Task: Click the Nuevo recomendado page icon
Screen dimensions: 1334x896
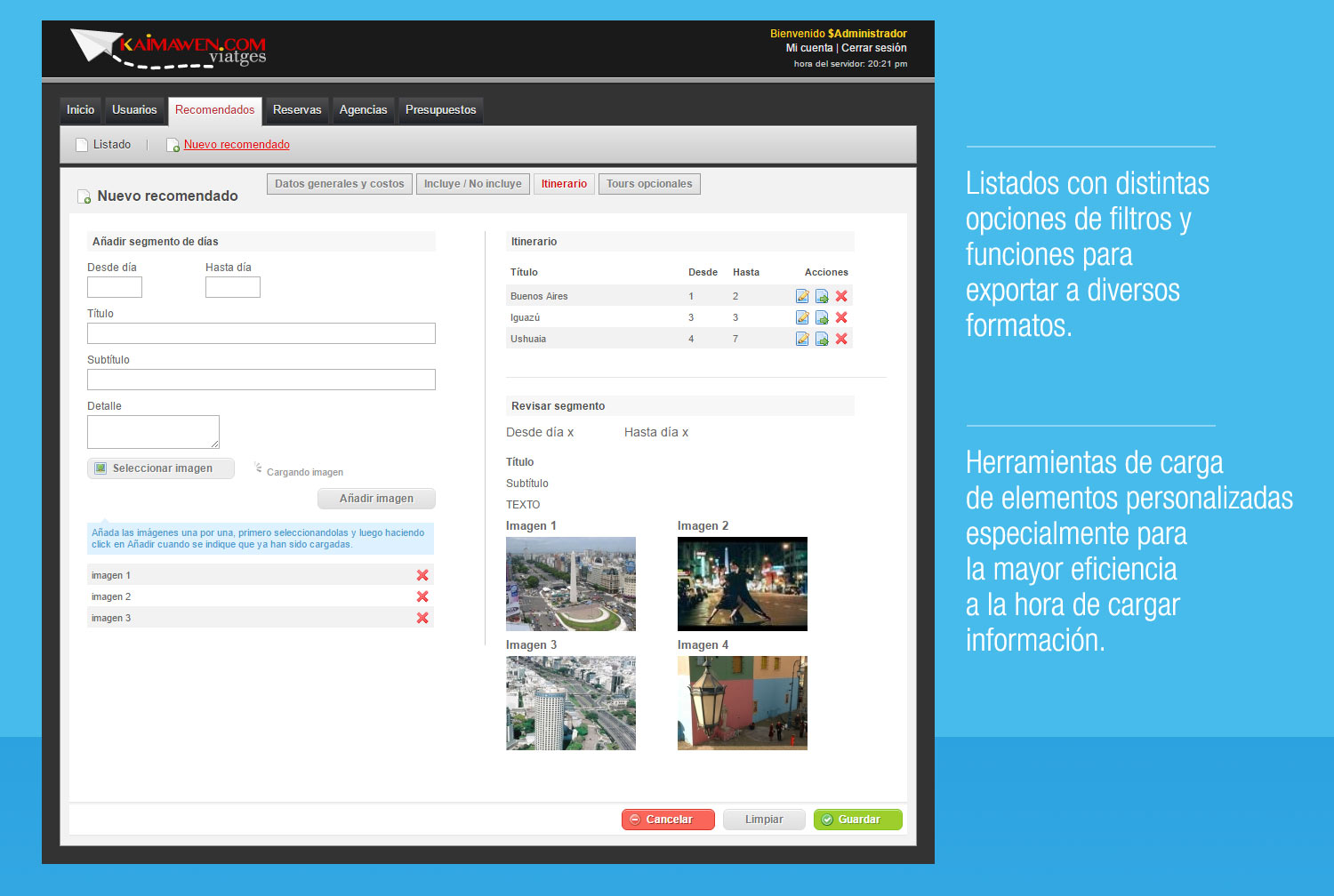Action: [173, 145]
